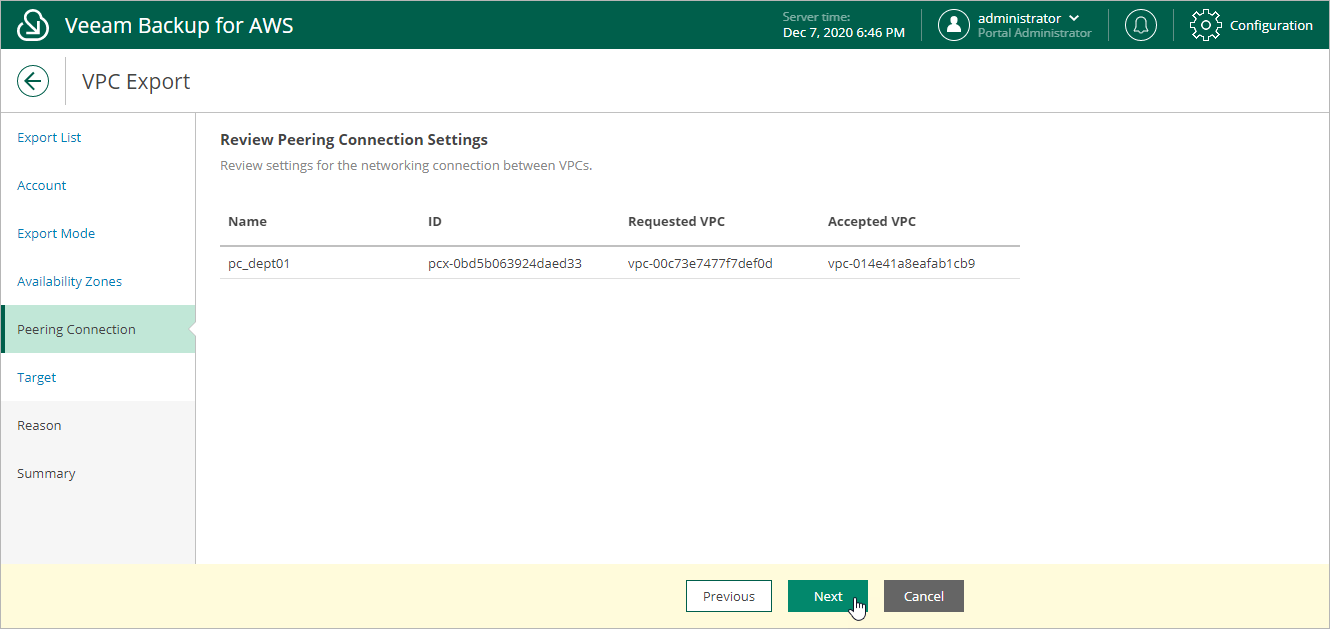This screenshot has height=629, width=1330.
Task: Click the Name column header
Action: tap(247, 221)
